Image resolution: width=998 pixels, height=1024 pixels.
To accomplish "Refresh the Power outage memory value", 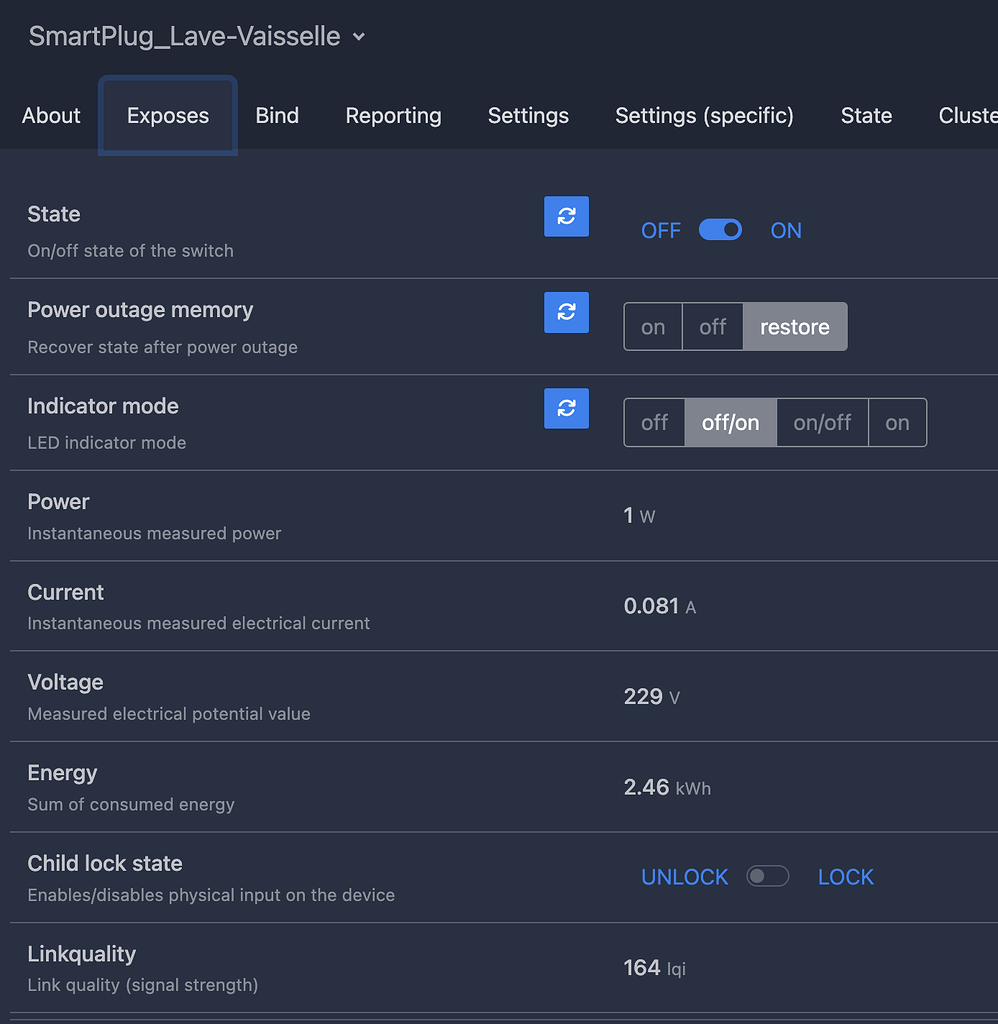I will 566,312.
